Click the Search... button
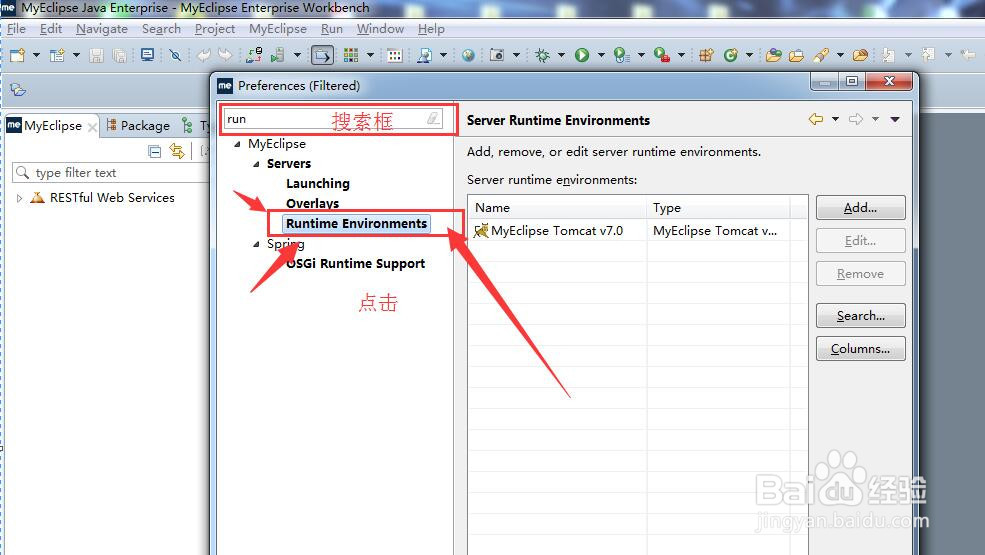This screenshot has width=985, height=555. [861, 316]
